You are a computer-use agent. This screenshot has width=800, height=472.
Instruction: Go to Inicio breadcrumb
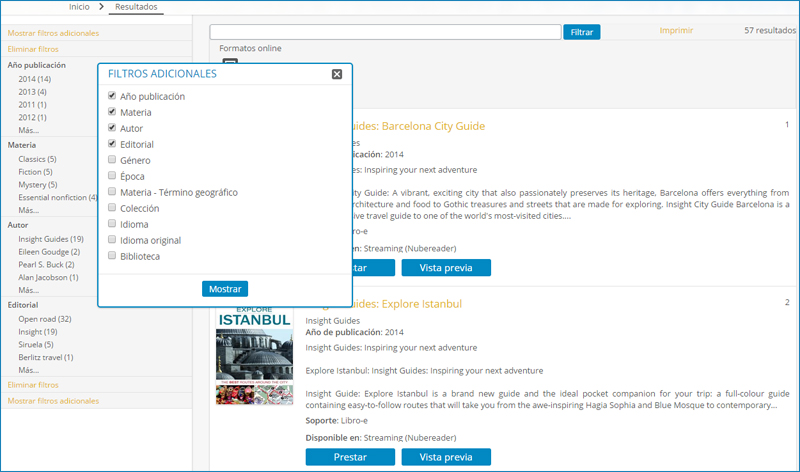point(79,7)
